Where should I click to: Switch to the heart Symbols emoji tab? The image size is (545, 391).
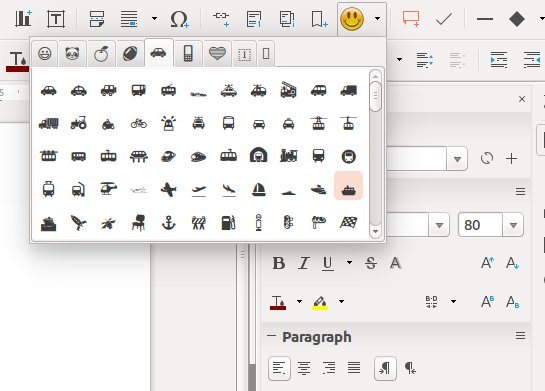coord(217,54)
